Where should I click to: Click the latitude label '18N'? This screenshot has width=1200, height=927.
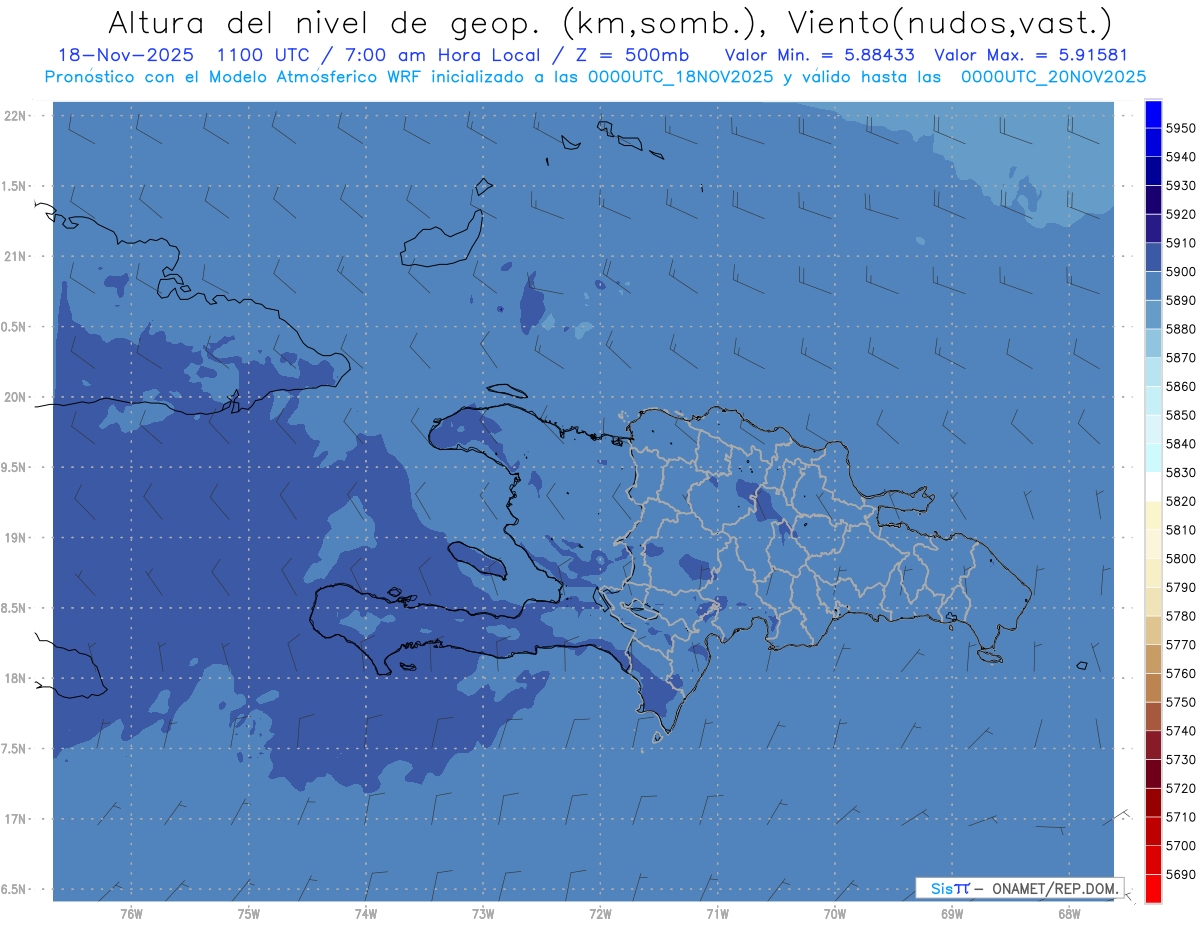pyautogui.click(x=16, y=679)
